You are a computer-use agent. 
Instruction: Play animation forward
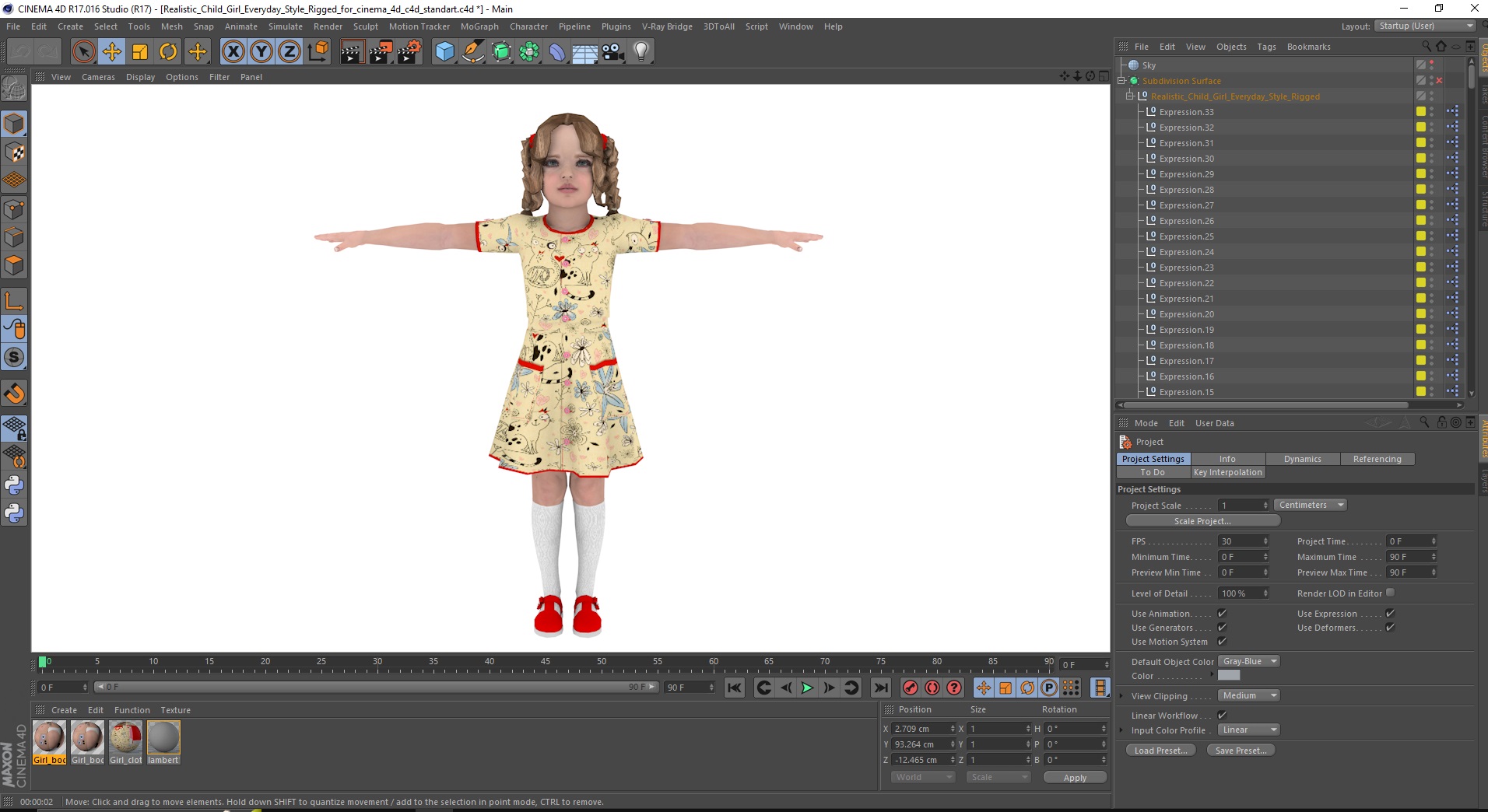point(807,688)
